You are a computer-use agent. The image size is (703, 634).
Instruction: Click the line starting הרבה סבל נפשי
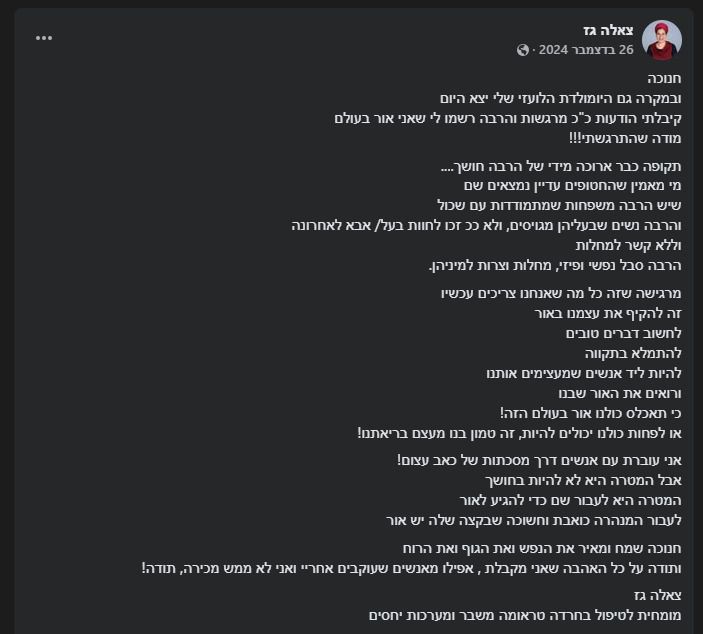coord(555,265)
